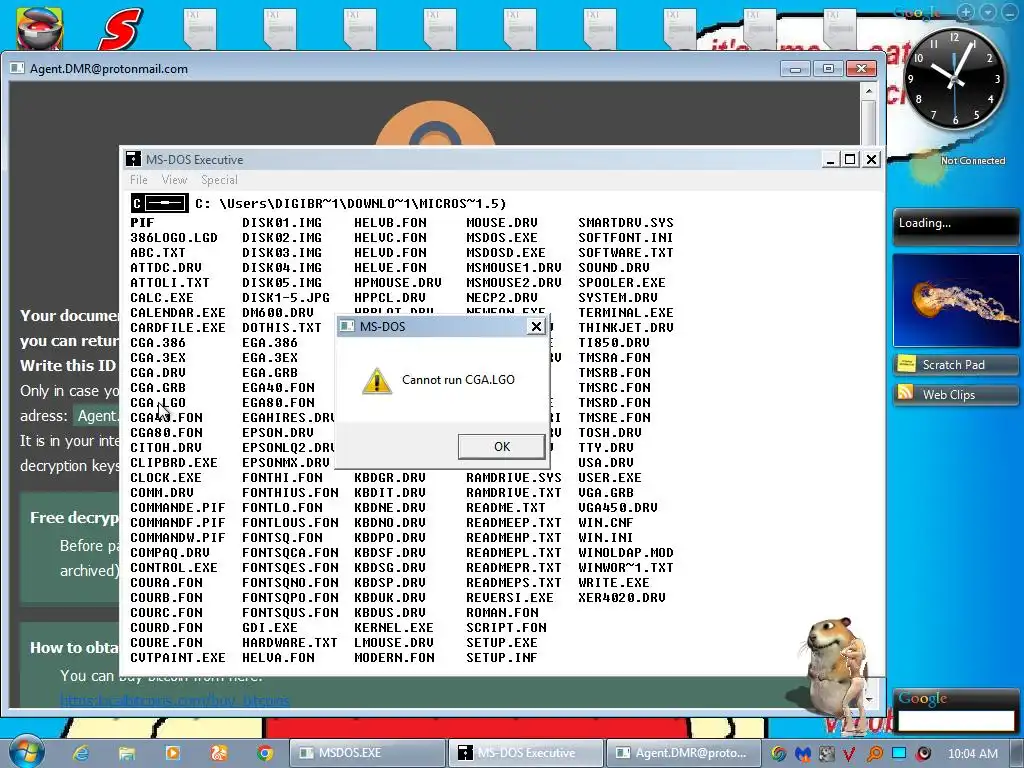The image size is (1024, 768).
Task: Select WRITE.EXE in the file list
Action: coord(614,583)
